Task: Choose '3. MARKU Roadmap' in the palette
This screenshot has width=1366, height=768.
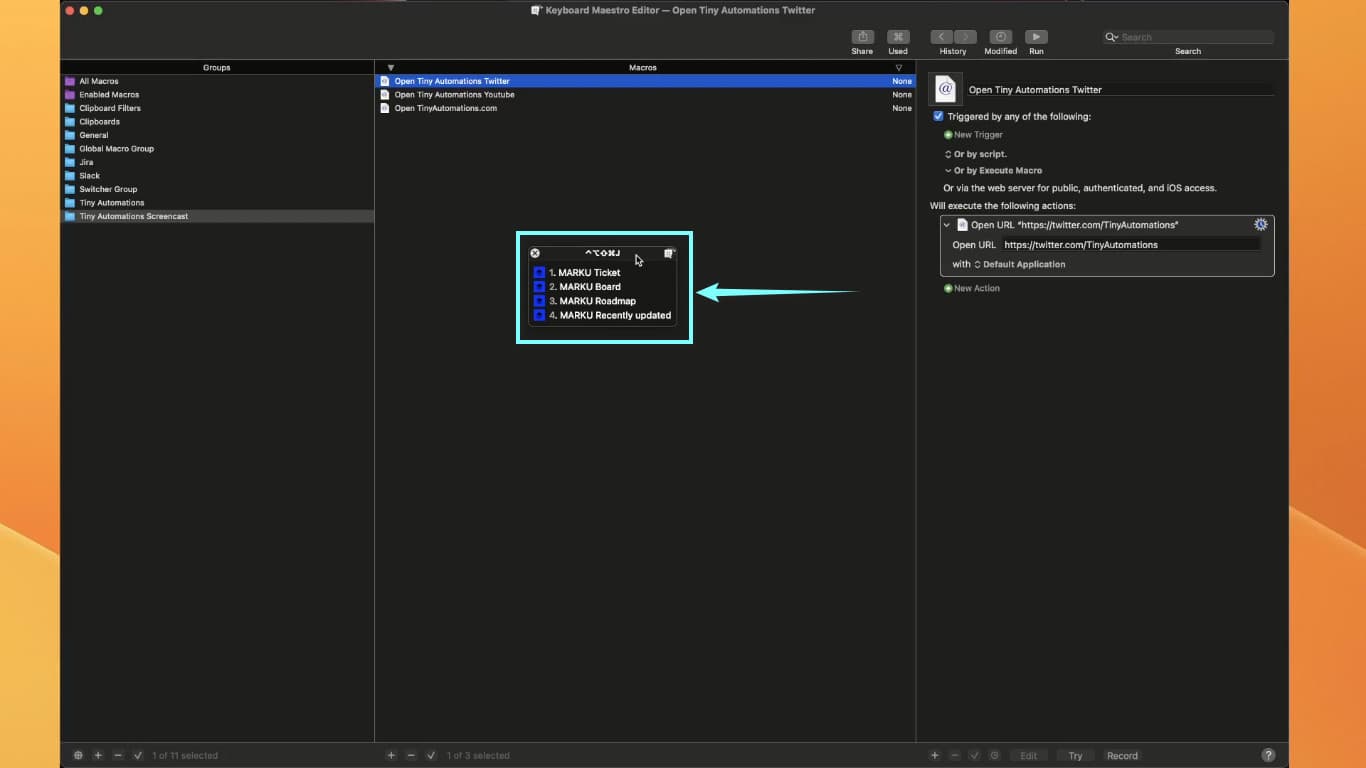Action: tap(602, 301)
